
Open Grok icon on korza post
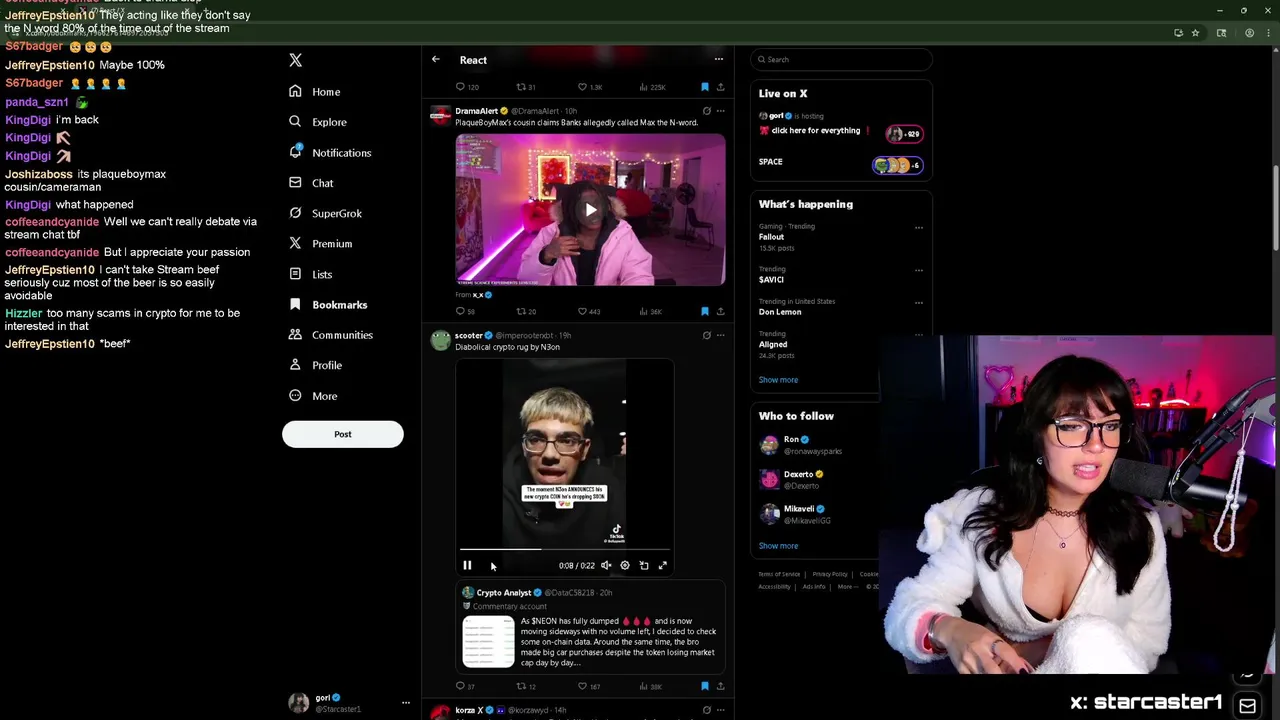click(x=706, y=710)
